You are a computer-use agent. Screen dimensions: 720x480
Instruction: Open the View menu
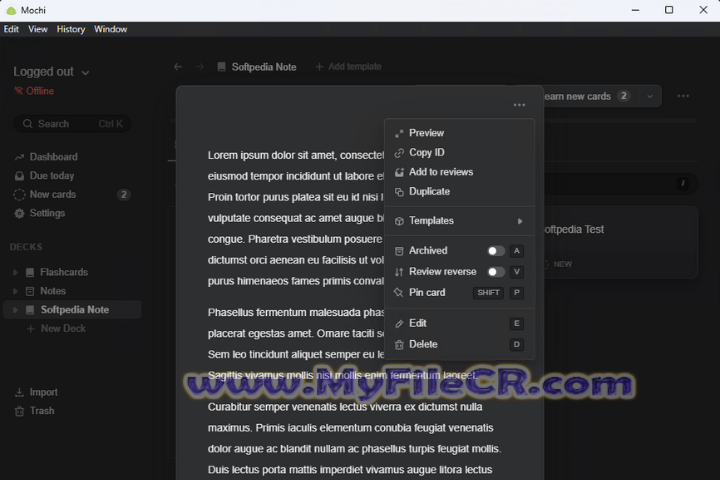click(38, 29)
